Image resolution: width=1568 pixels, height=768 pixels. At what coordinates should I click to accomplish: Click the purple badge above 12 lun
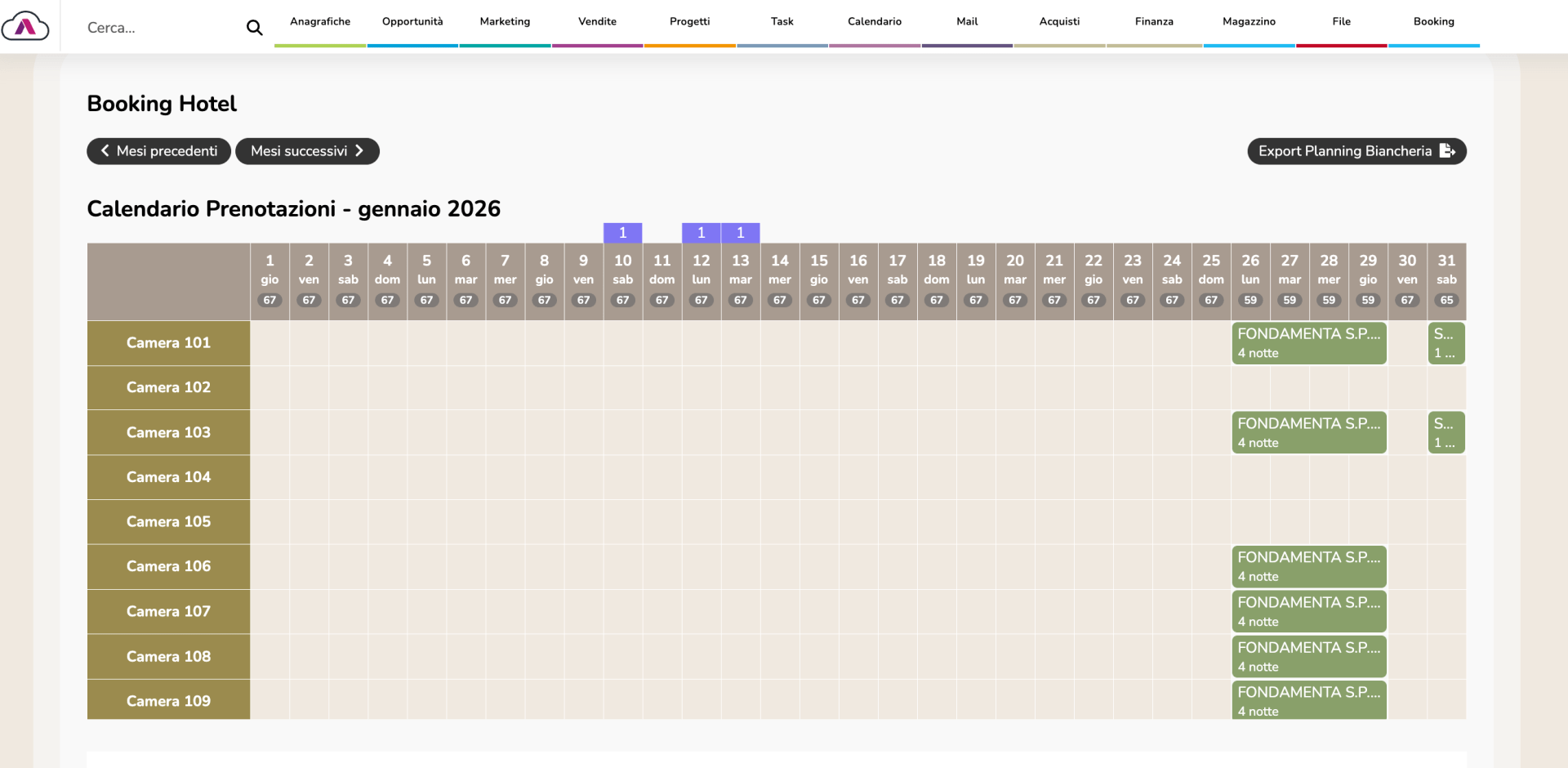(x=701, y=233)
